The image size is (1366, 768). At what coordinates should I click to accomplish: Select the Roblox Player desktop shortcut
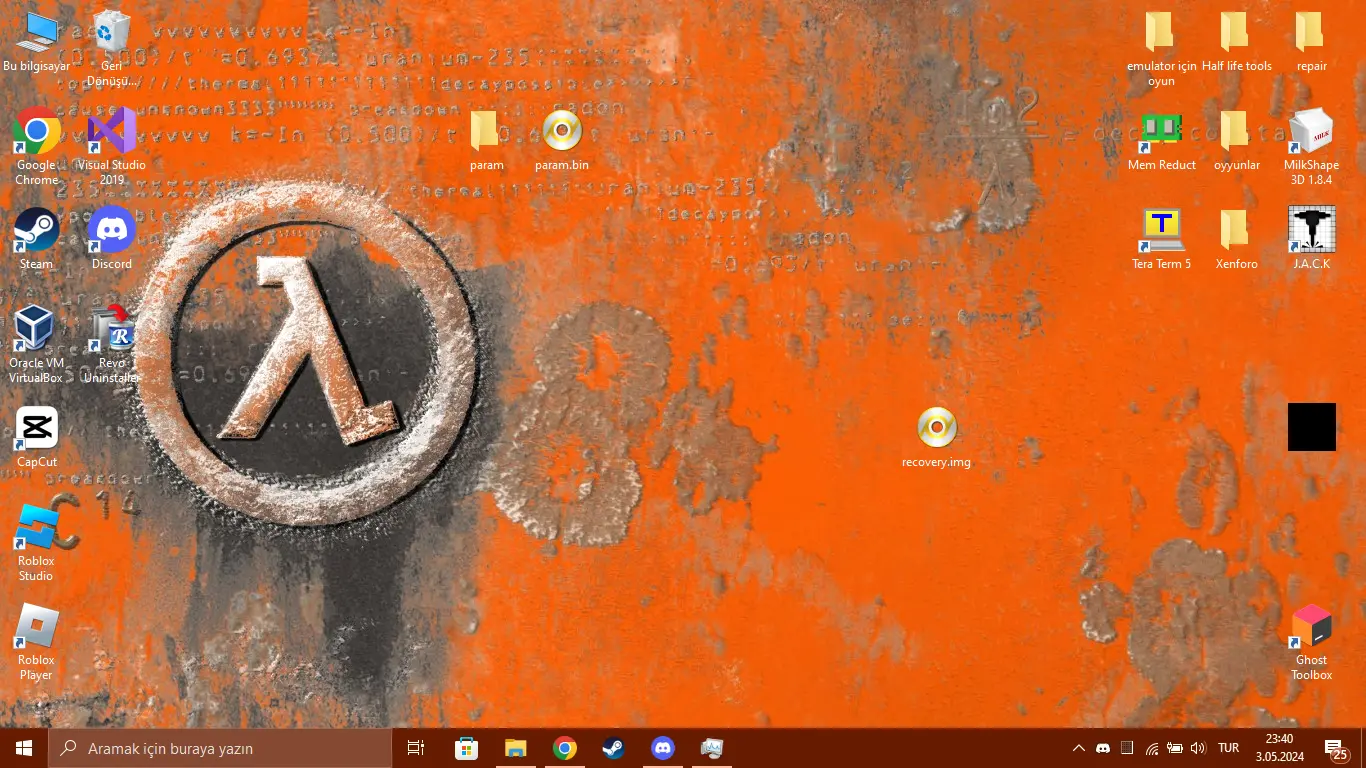[37, 642]
